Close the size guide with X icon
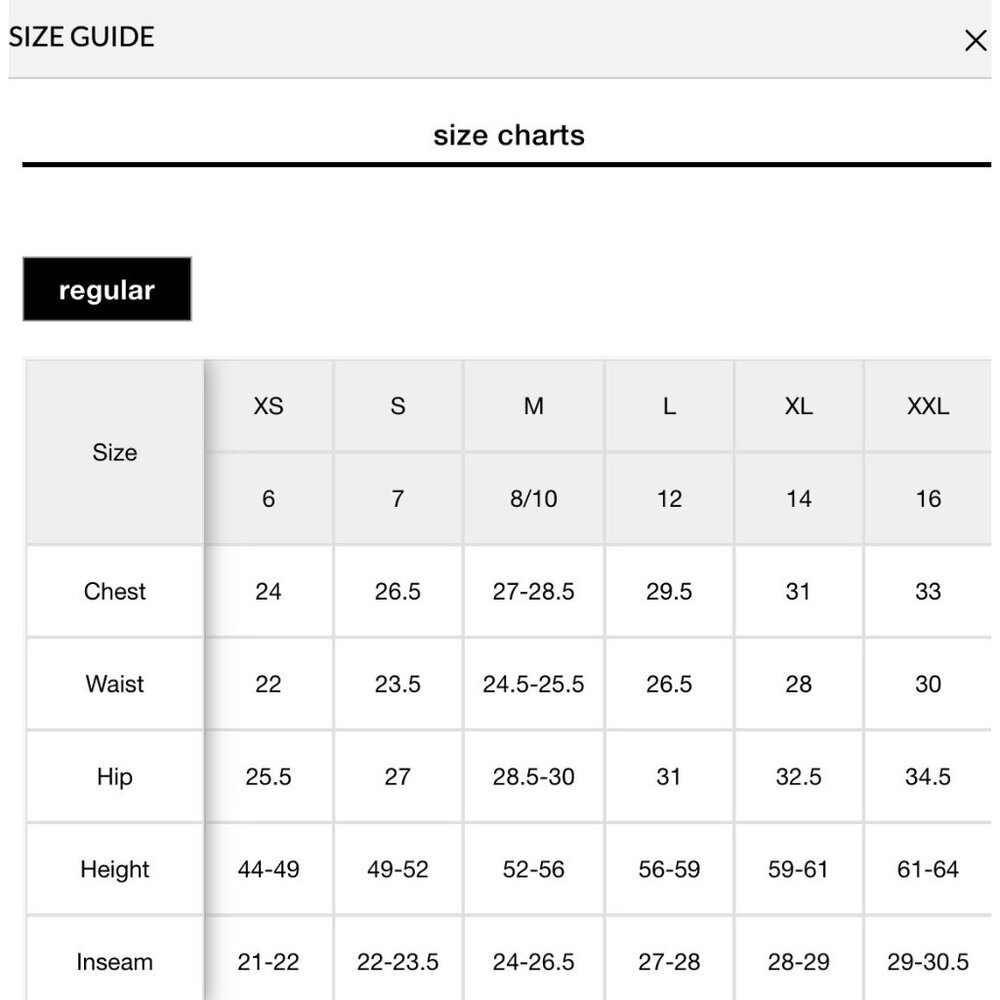 coord(975,40)
